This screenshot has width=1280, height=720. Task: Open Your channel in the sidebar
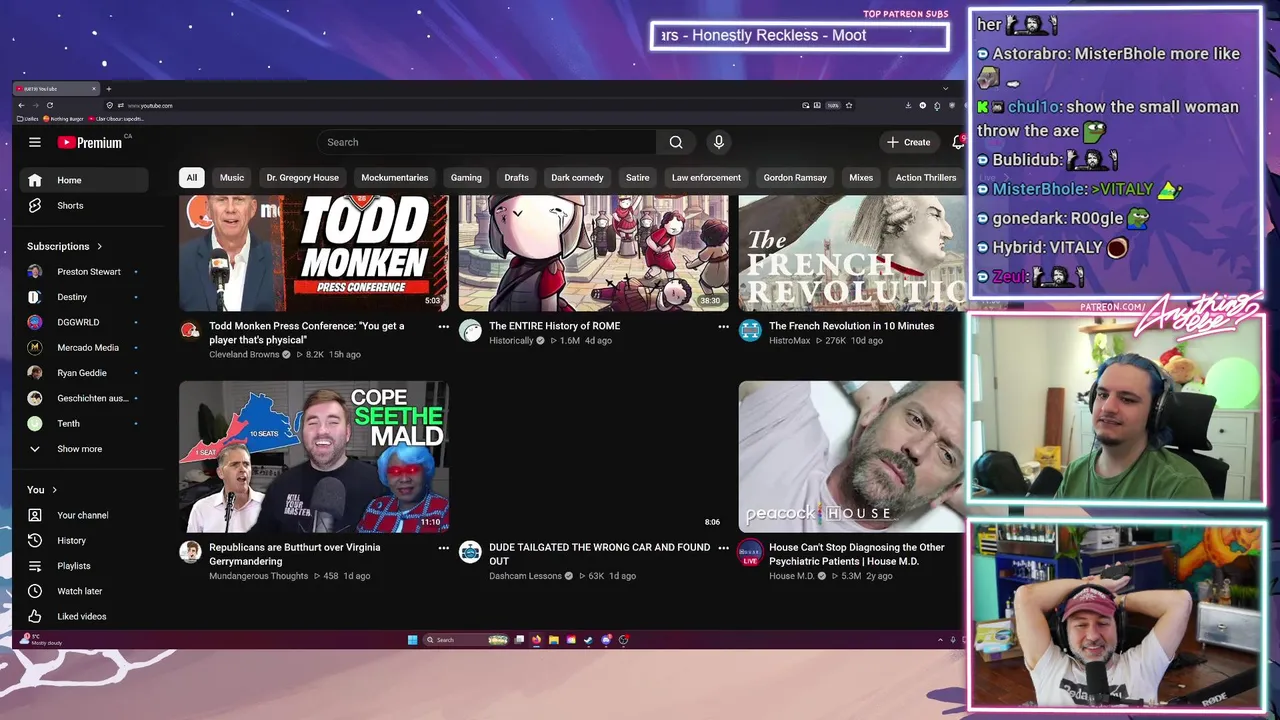(84, 515)
